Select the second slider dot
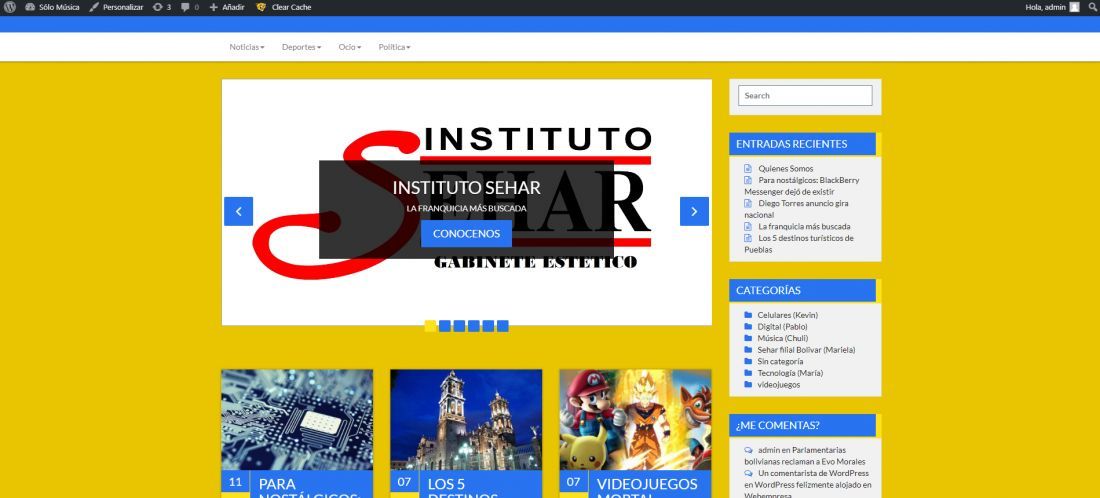Image resolution: width=1100 pixels, height=498 pixels. pyautogui.click(x=445, y=325)
